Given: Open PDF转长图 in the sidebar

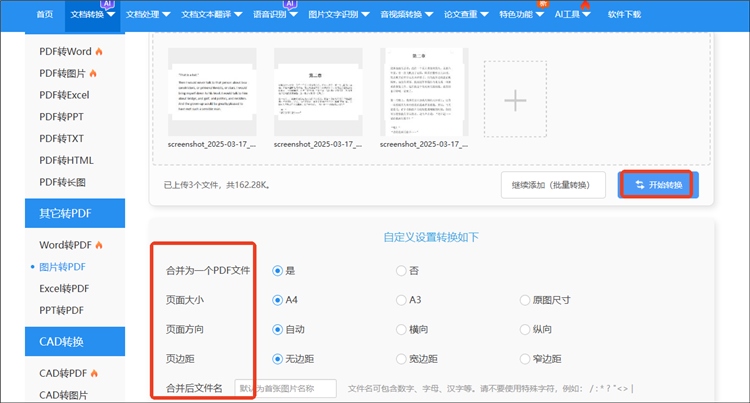Looking at the screenshot, I should [x=62, y=182].
